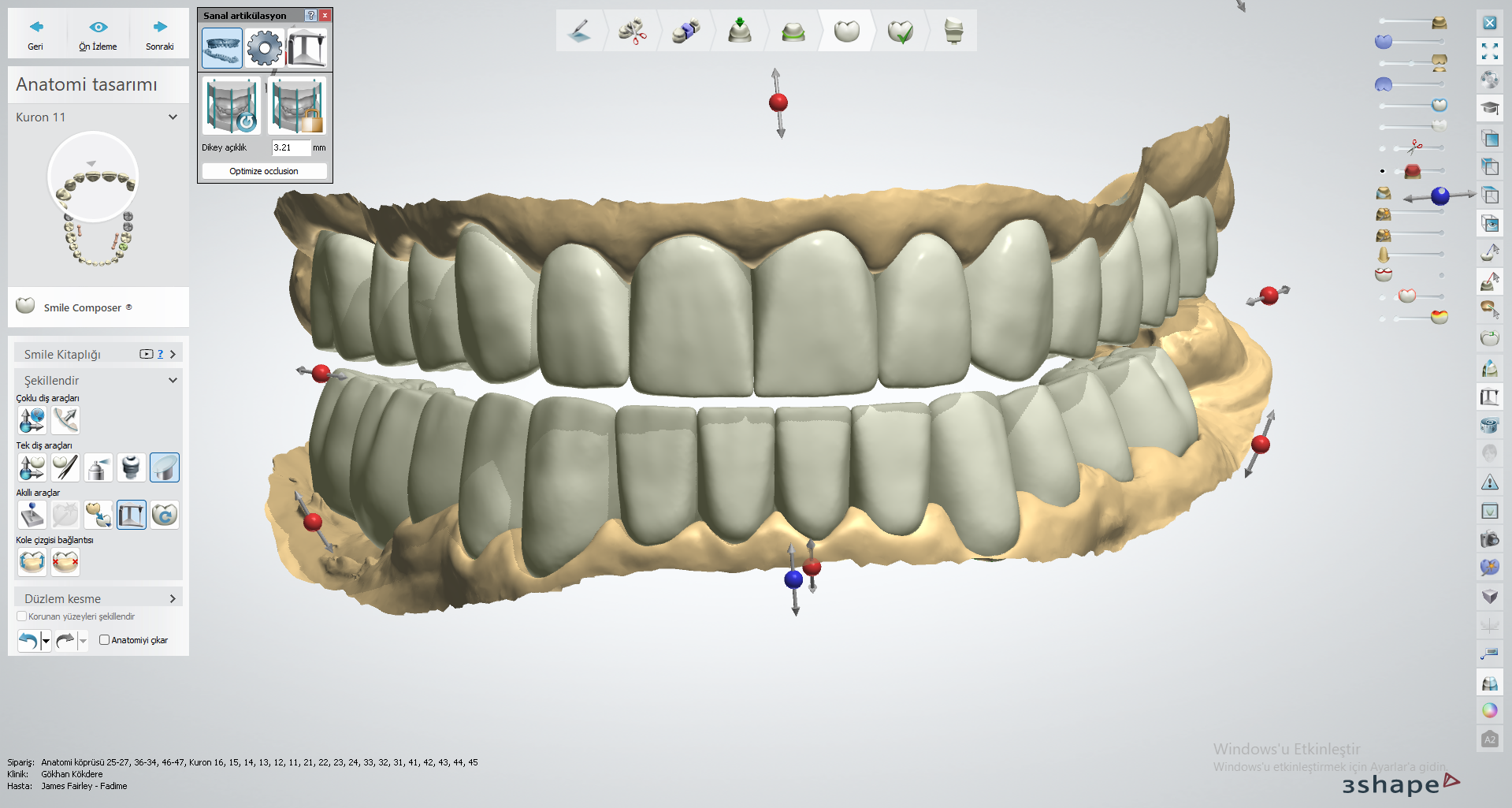Go back with Geri arrow

pyautogui.click(x=35, y=33)
